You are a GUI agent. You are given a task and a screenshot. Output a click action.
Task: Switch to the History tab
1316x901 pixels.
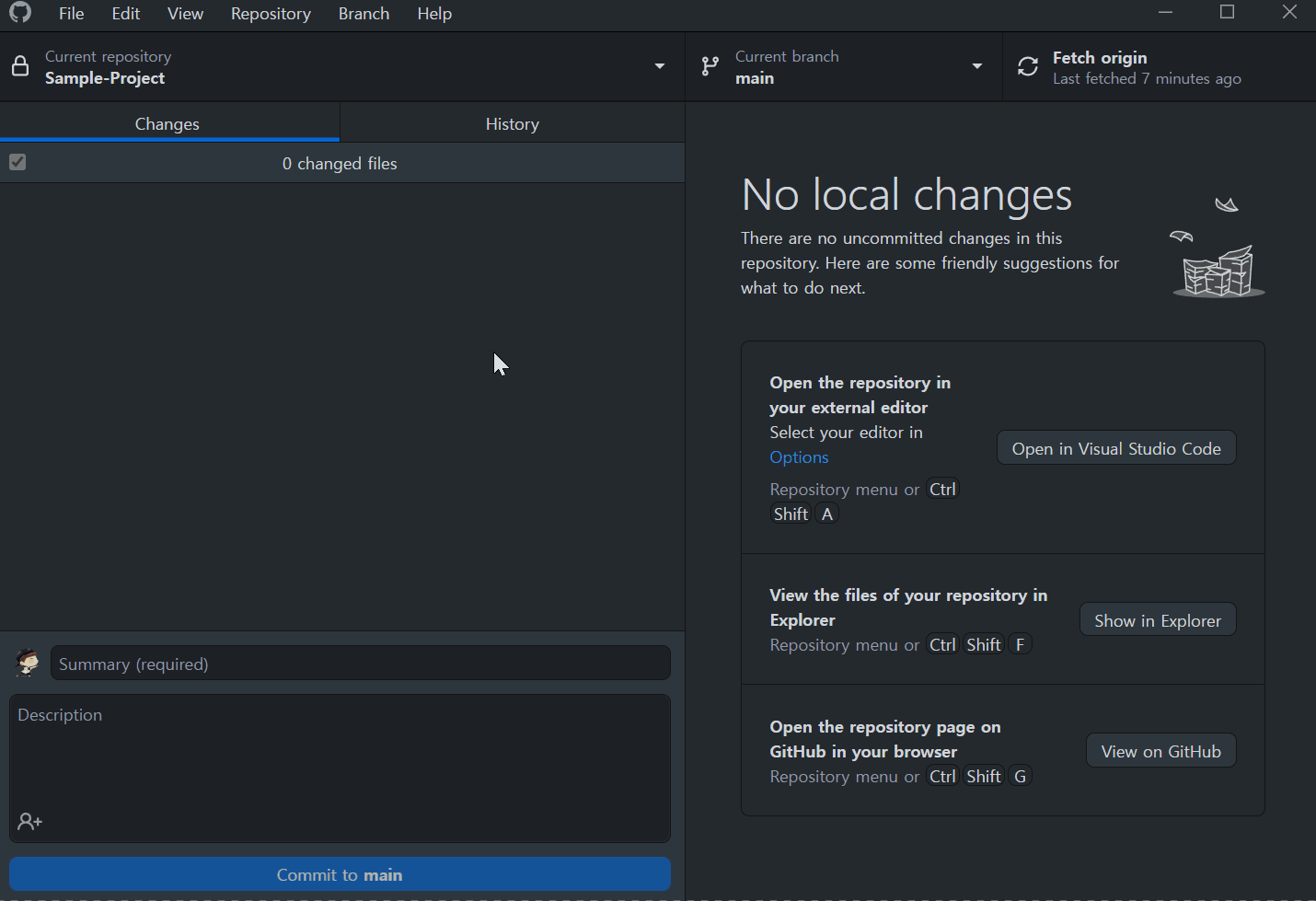[513, 123]
